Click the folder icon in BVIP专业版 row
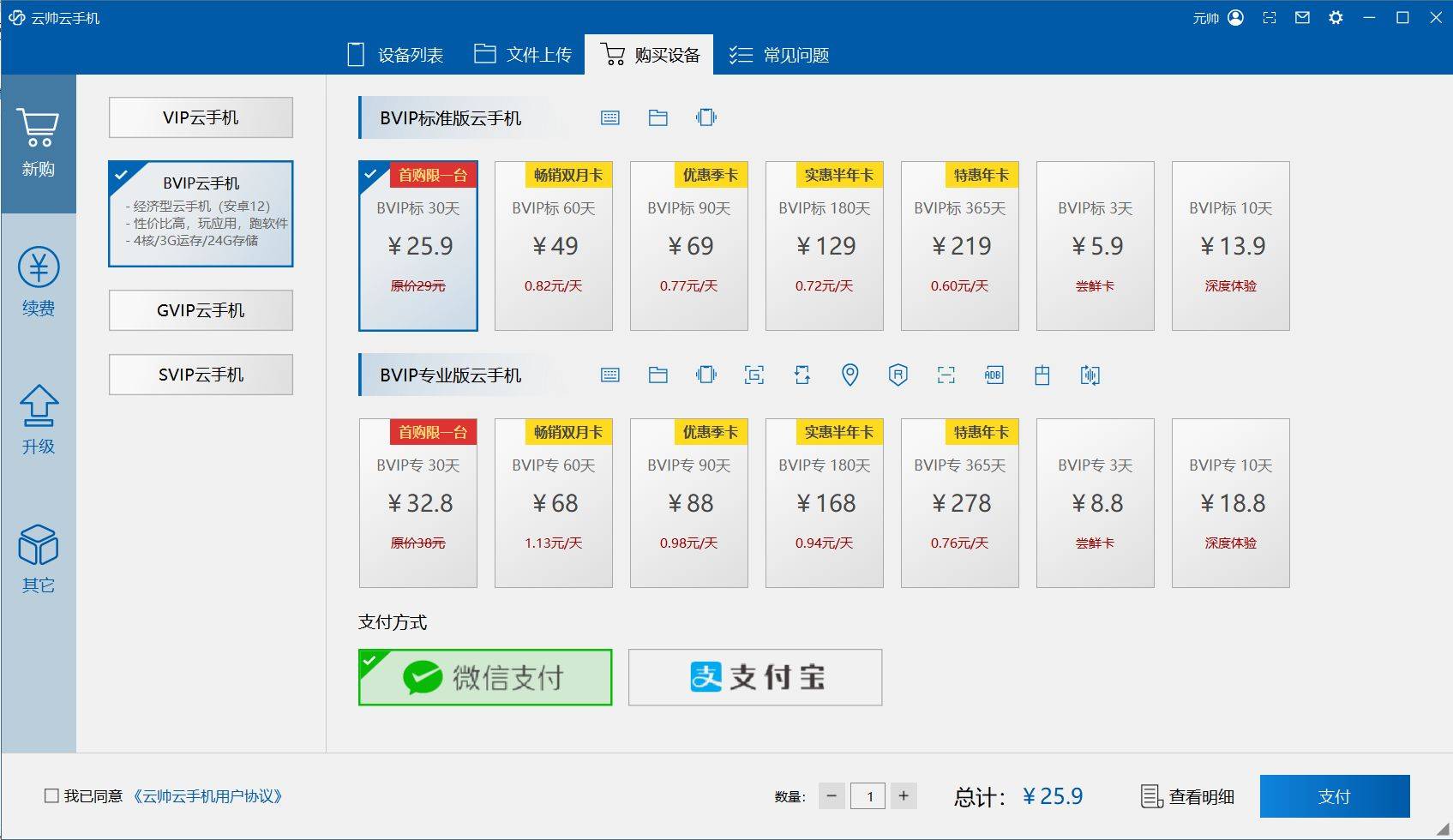Image resolution: width=1453 pixels, height=840 pixels. (x=658, y=375)
